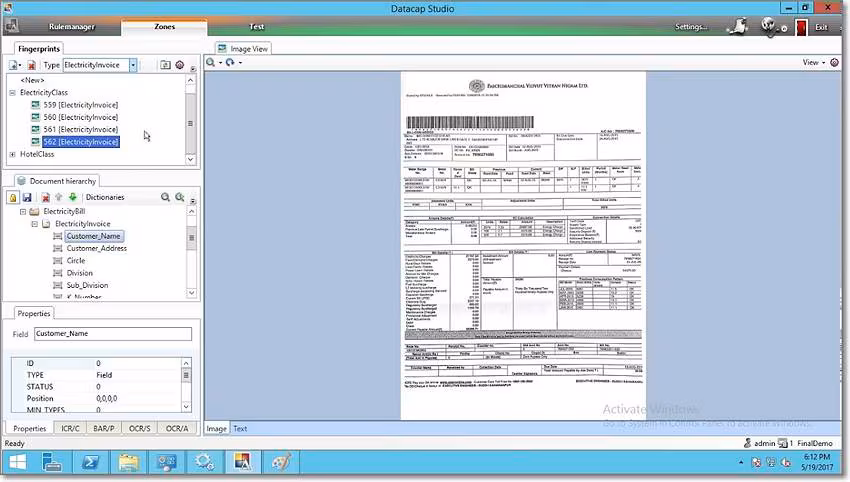This screenshot has width=850, height=482.
Task: Switch to the Document hierarchy tab
Action: pyautogui.click(x=57, y=181)
